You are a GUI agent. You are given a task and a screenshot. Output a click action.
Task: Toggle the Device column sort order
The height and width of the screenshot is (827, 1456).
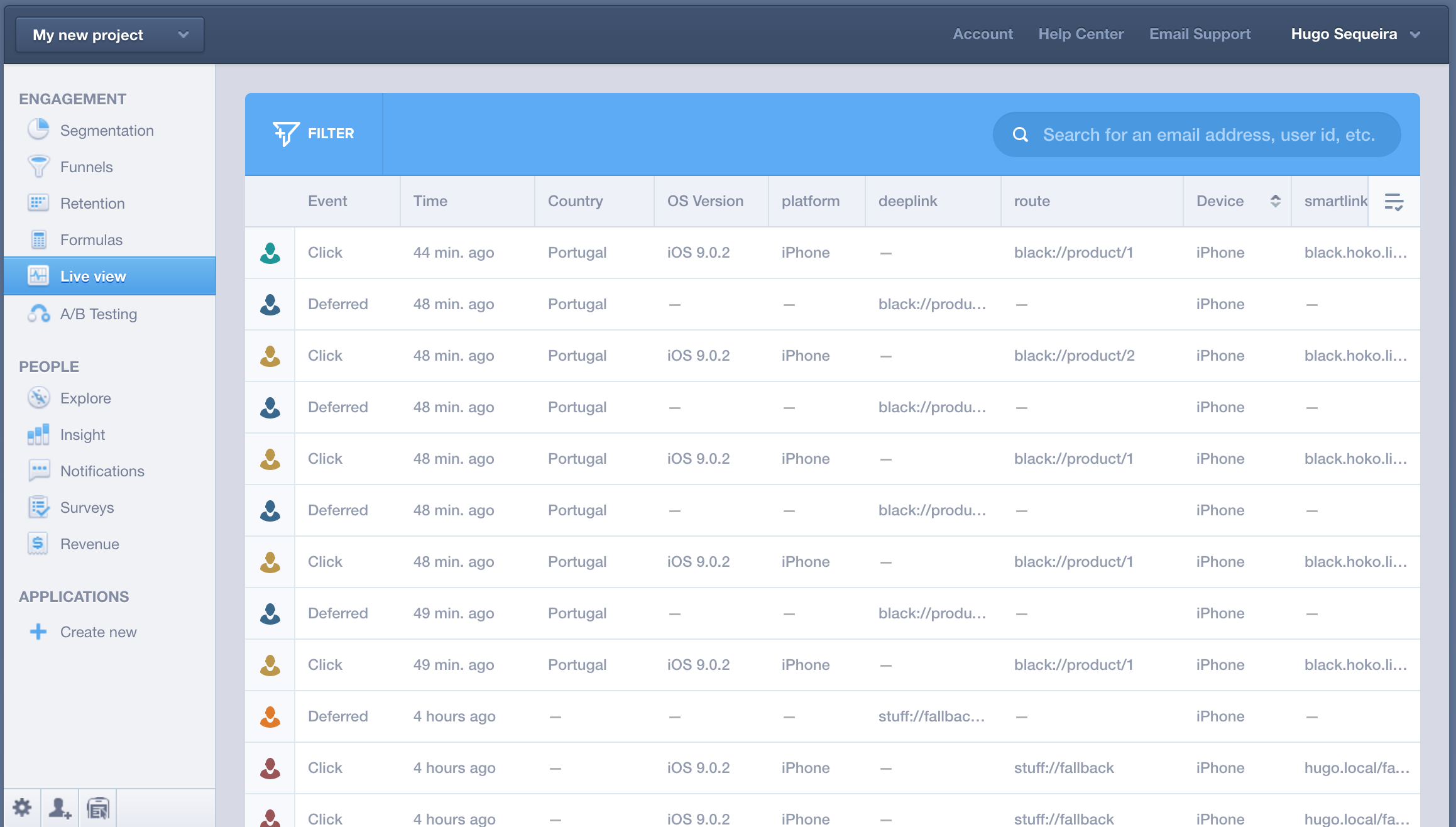pos(1275,201)
